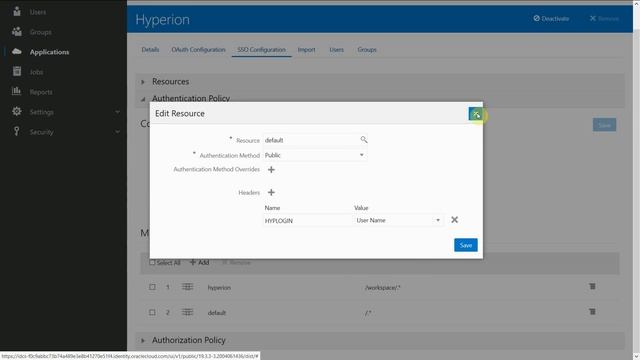Click the default row reorder handle icon
The height and width of the screenshot is (360, 640).
pyautogui.click(x=187, y=312)
